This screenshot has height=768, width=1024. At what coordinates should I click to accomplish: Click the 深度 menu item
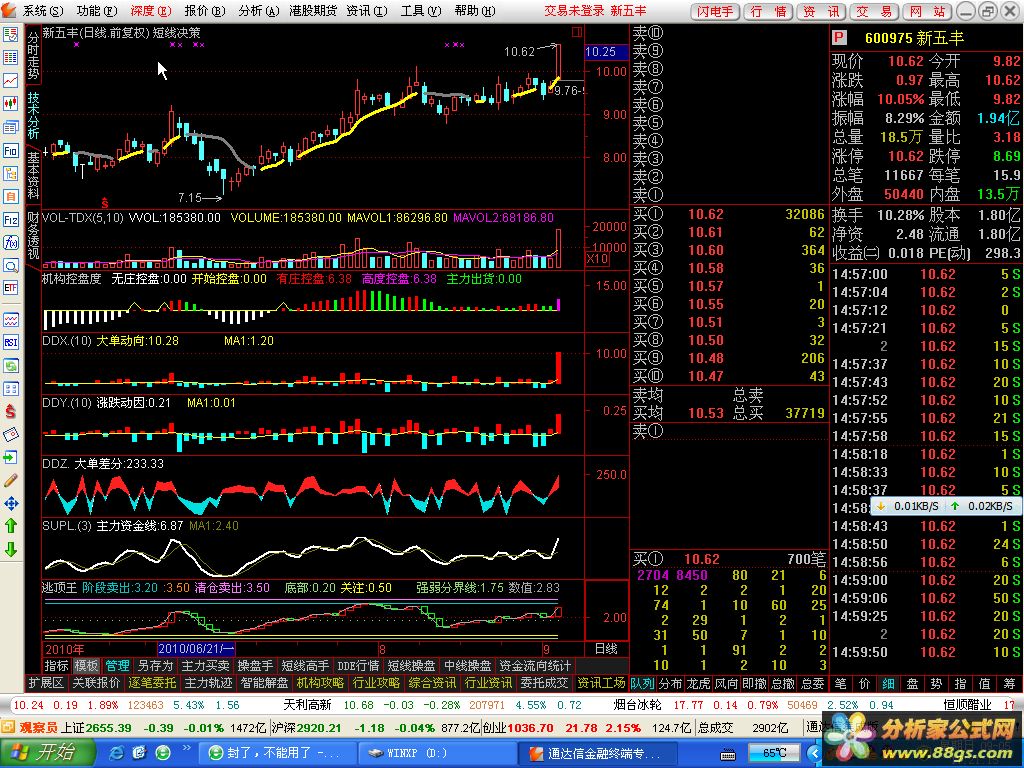tap(151, 10)
